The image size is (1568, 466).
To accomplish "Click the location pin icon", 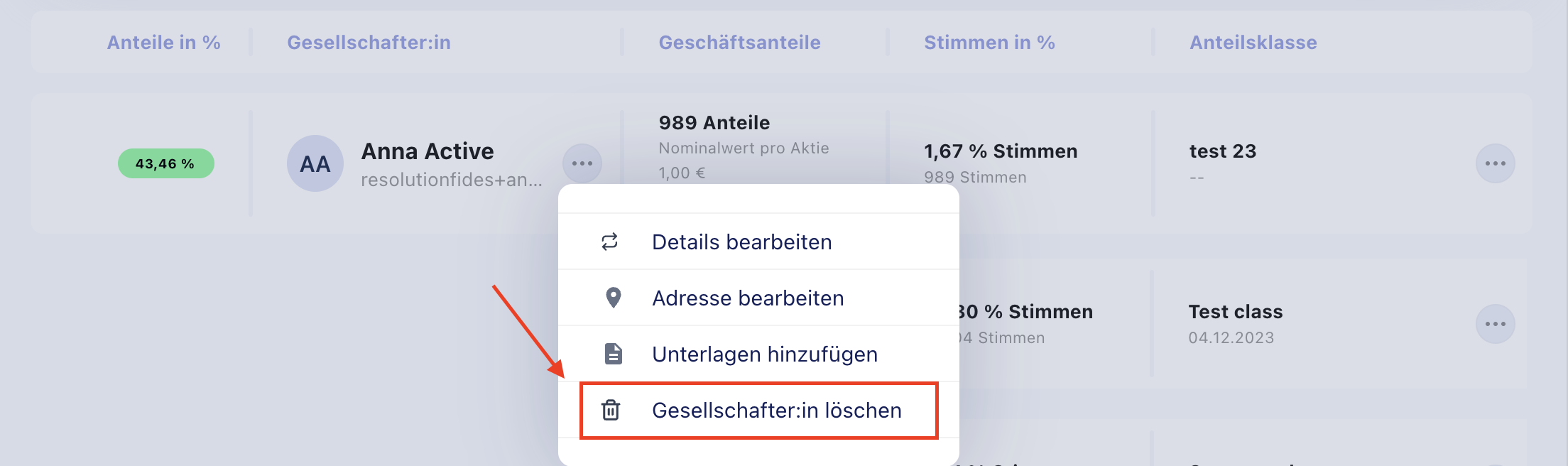I will point(613,298).
